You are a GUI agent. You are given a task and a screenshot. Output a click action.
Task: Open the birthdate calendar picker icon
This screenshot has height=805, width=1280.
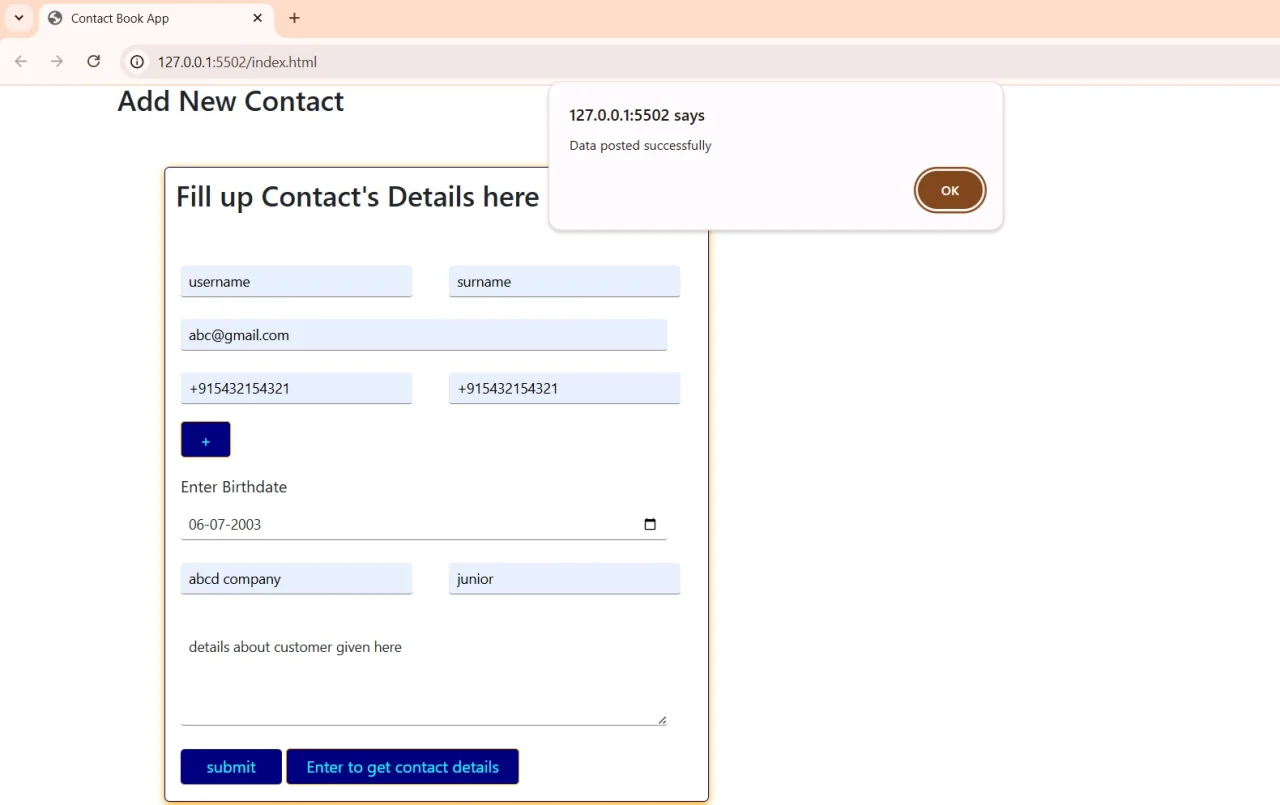[650, 524]
